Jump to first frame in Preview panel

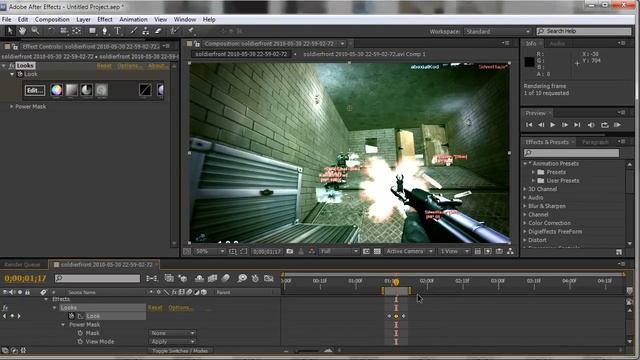point(529,125)
